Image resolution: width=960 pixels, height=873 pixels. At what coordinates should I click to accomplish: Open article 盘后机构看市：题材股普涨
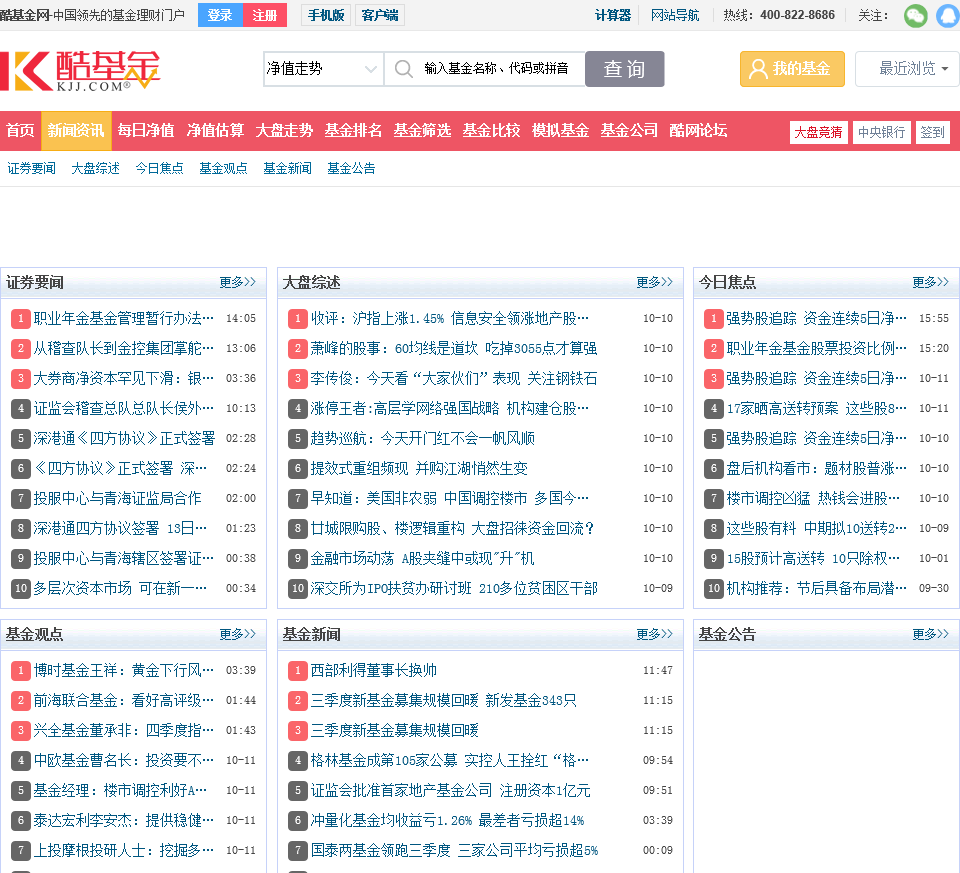click(816, 468)
